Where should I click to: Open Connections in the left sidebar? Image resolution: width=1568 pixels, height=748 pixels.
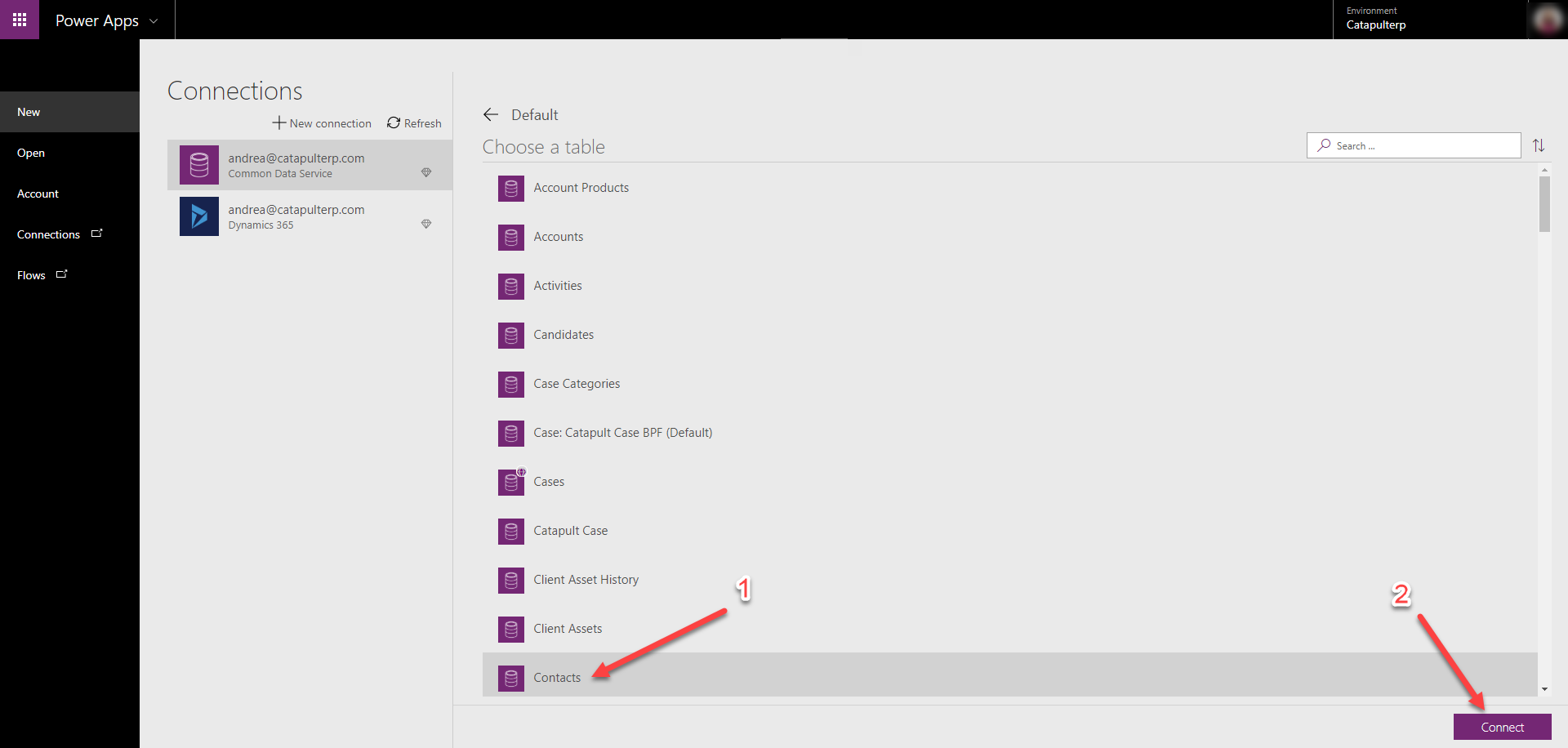point(69,234)
